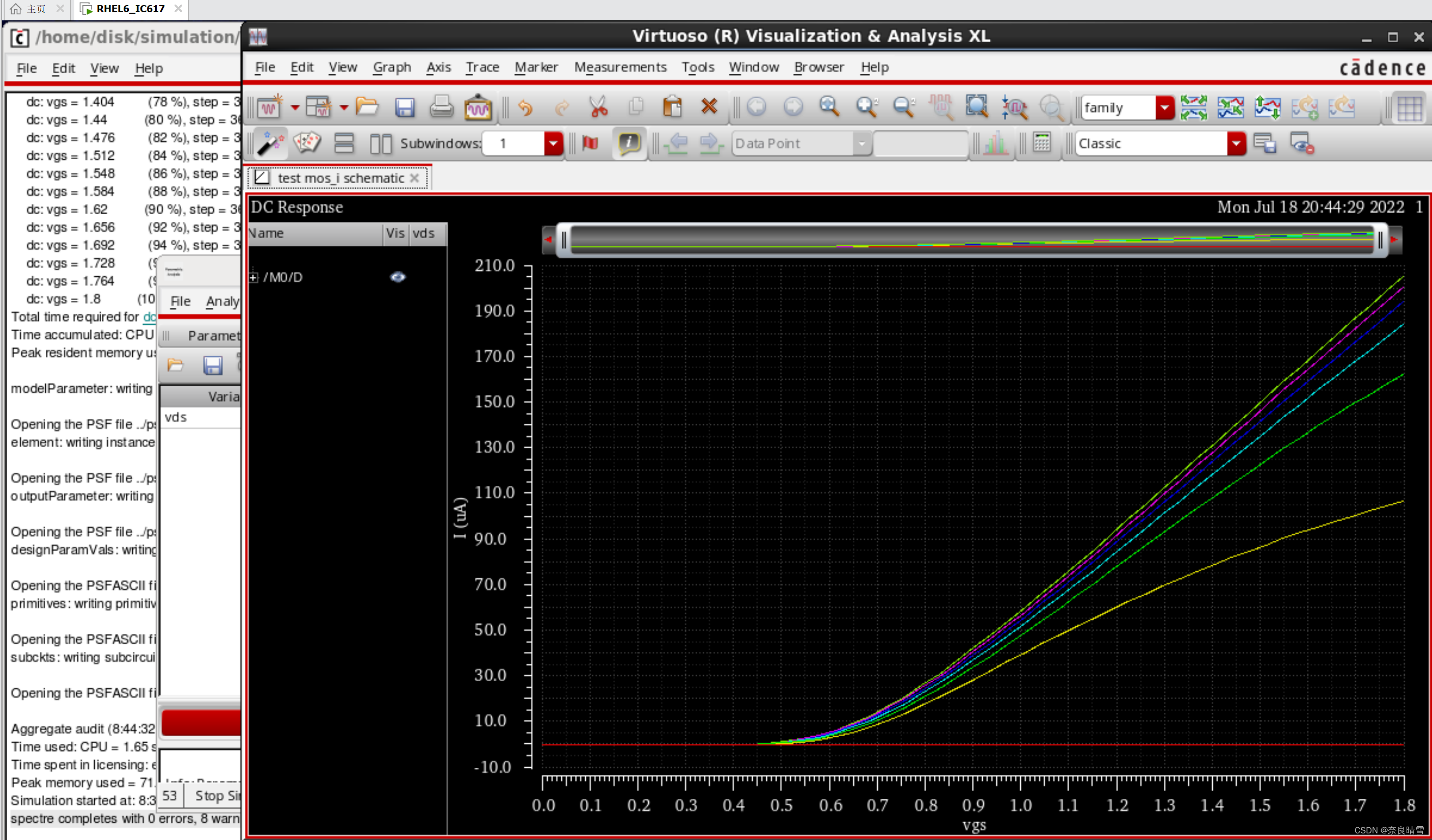Toggle visibility eye for /M0/D trace
This screenshot has width=1432, height=840.
[x=398, y=277]
